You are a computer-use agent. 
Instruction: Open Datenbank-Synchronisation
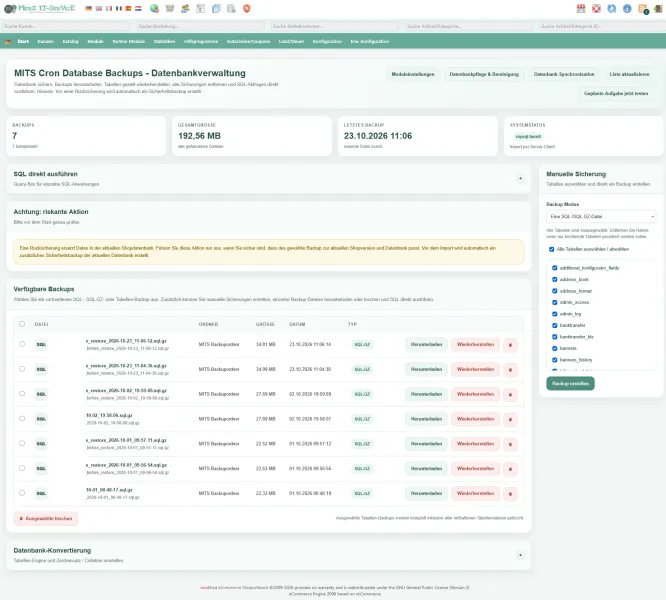click(x=564, y=74)
